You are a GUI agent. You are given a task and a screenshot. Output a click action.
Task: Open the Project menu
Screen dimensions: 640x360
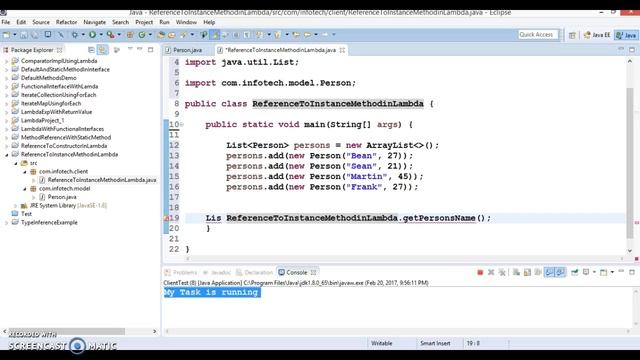click(144, 22)
